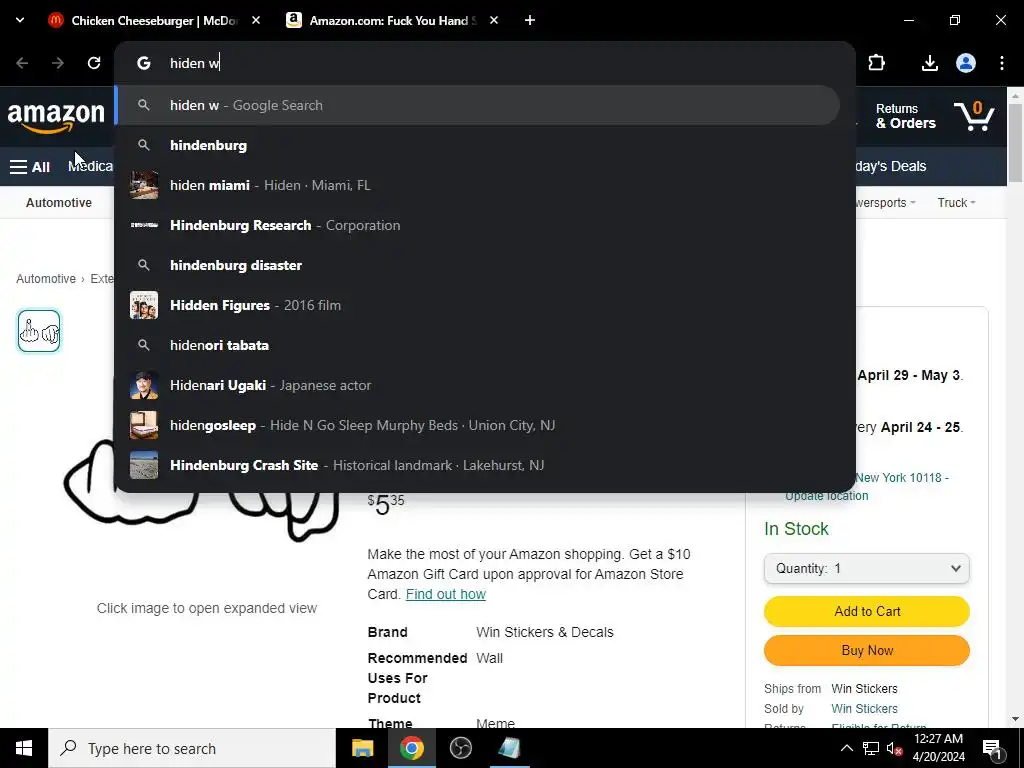Open the Quantity dropdown
1024x768 pixels.
(867, 568)
